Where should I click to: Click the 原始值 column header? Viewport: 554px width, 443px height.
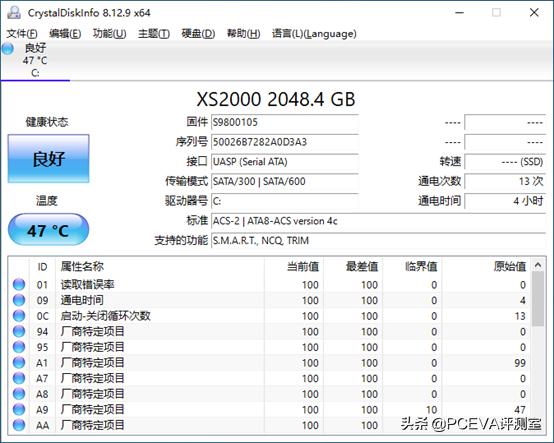486,267
